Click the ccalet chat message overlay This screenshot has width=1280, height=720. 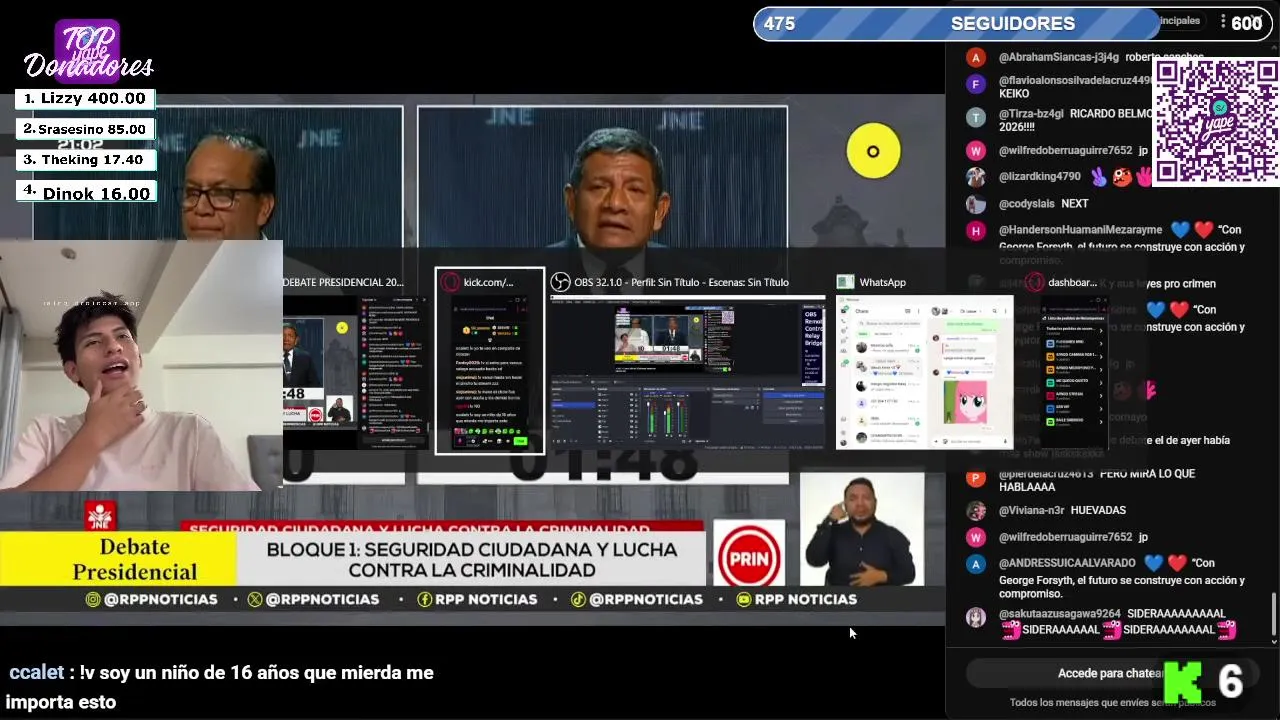coord(222,687)
